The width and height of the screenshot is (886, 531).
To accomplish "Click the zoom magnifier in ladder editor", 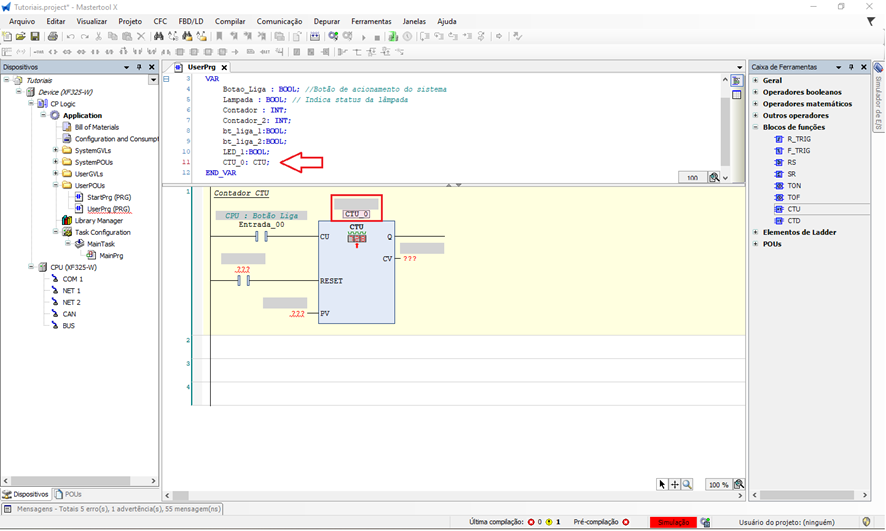I will coord(687,484).
